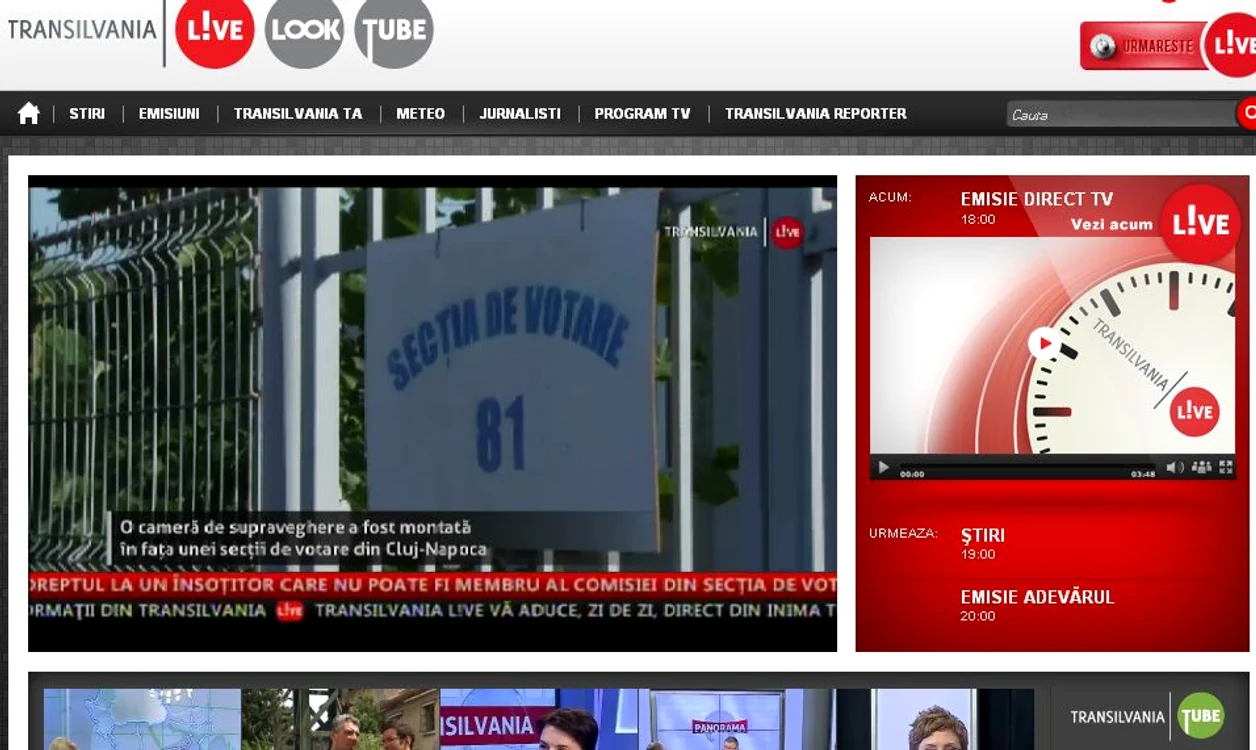The width and height of the screenshot is (1256, 750).
Task: Go to TRANSILVANIA REPORTER section
Action: click(x=815, y=114)
